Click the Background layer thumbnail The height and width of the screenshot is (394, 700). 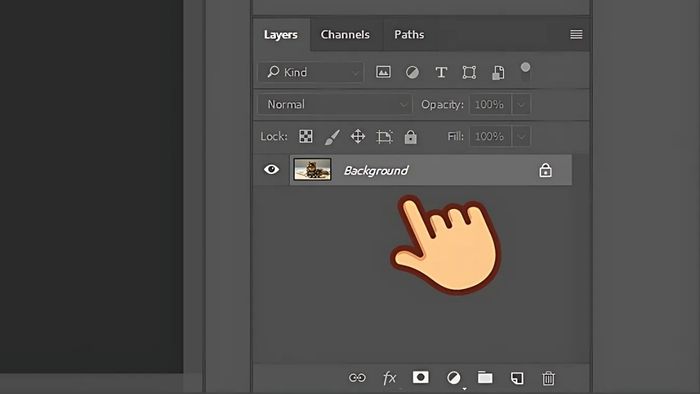(x=312, y=170)
